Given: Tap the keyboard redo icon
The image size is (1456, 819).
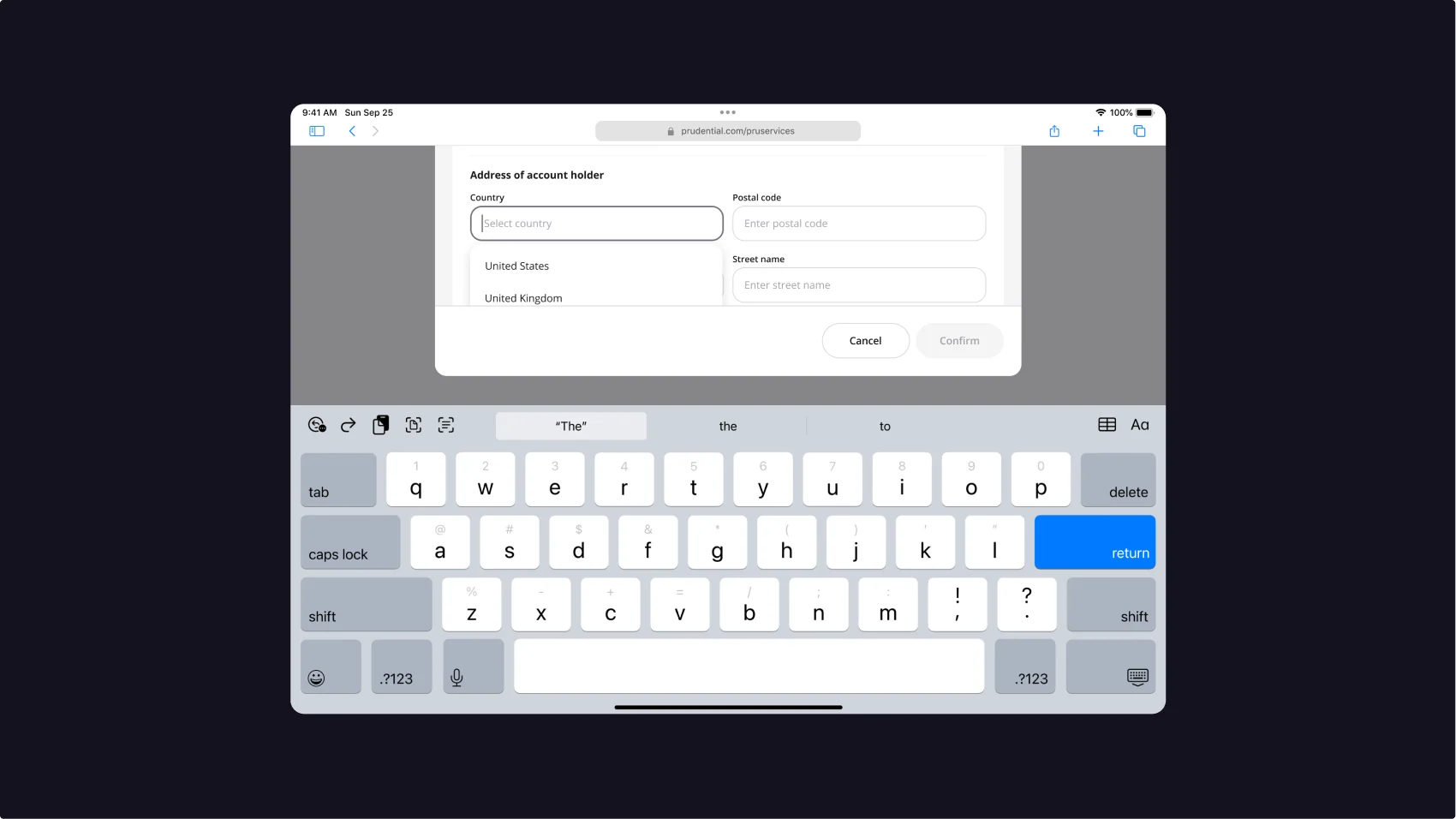Looking at the screenshot, I should coord(348,425).
